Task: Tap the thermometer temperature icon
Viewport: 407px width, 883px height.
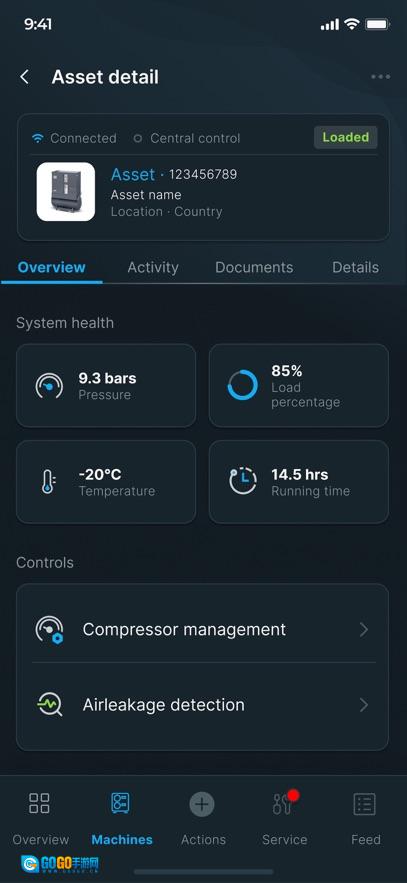Action: tap(48, 481)
